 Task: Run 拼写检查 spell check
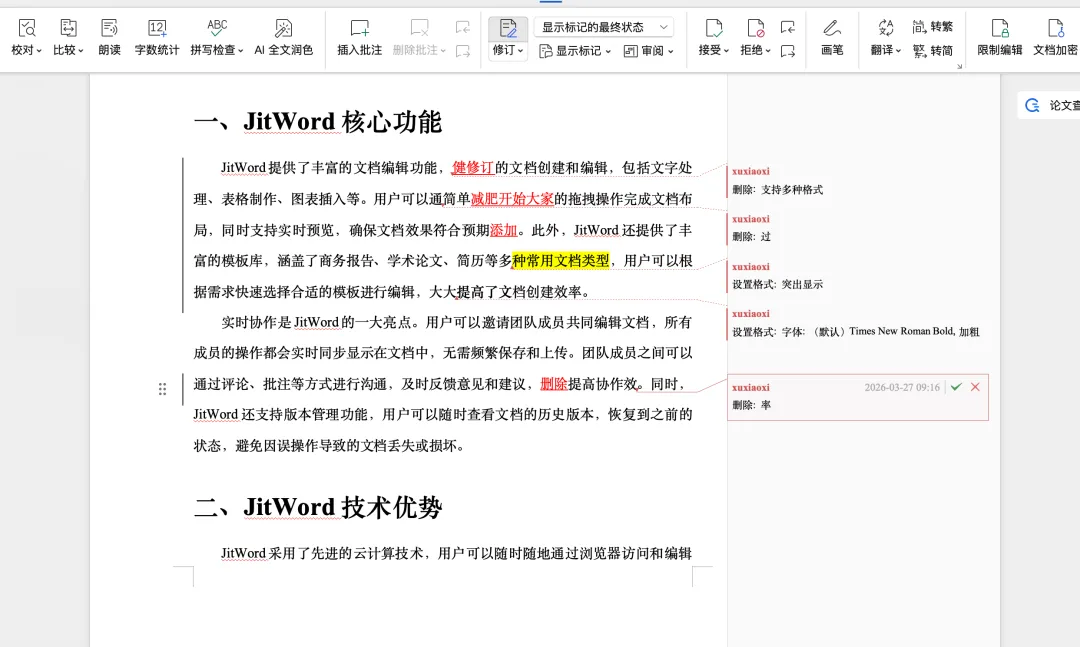(217, 28)
